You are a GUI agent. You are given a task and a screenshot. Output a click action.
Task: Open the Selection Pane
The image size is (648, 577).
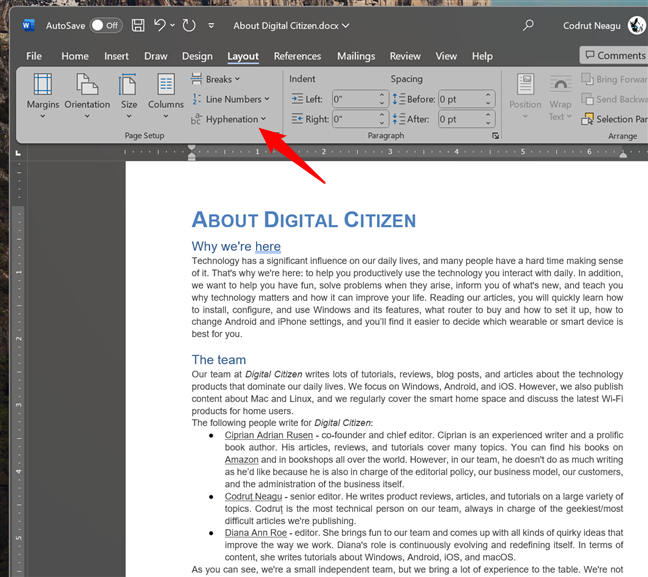pyautogui.click(x=614, y=119)
